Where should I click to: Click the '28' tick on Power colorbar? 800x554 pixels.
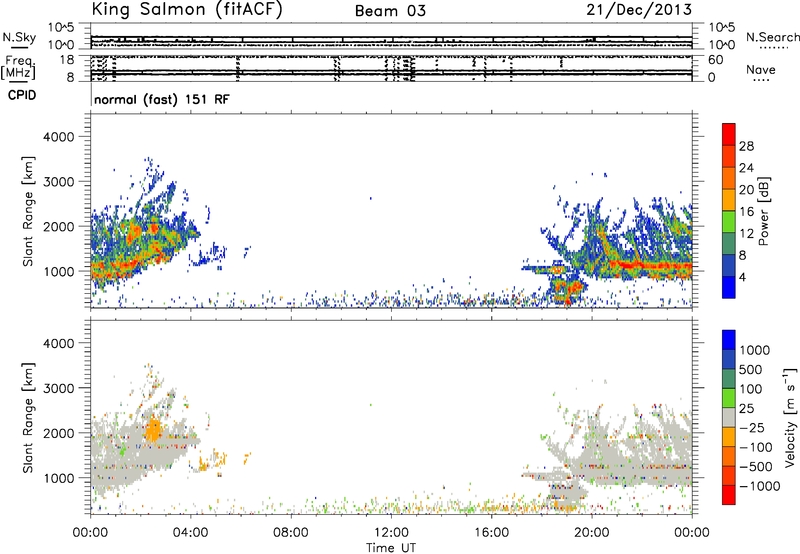click(x=746, y=146)
